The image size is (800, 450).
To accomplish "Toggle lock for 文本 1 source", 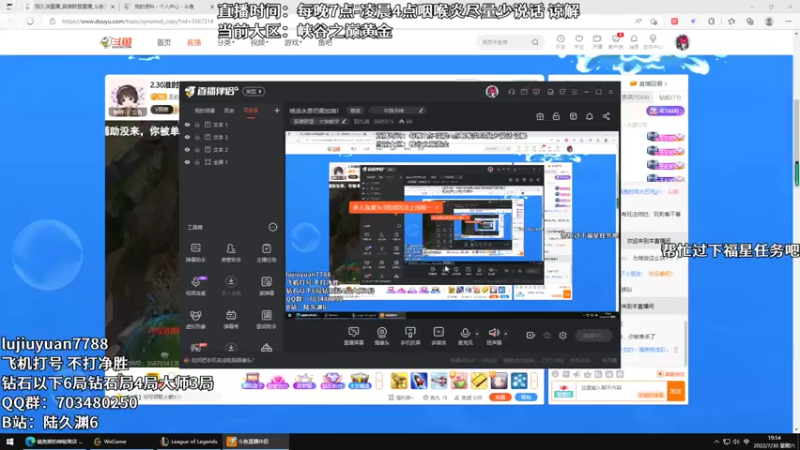I will (x=197, y=124).
